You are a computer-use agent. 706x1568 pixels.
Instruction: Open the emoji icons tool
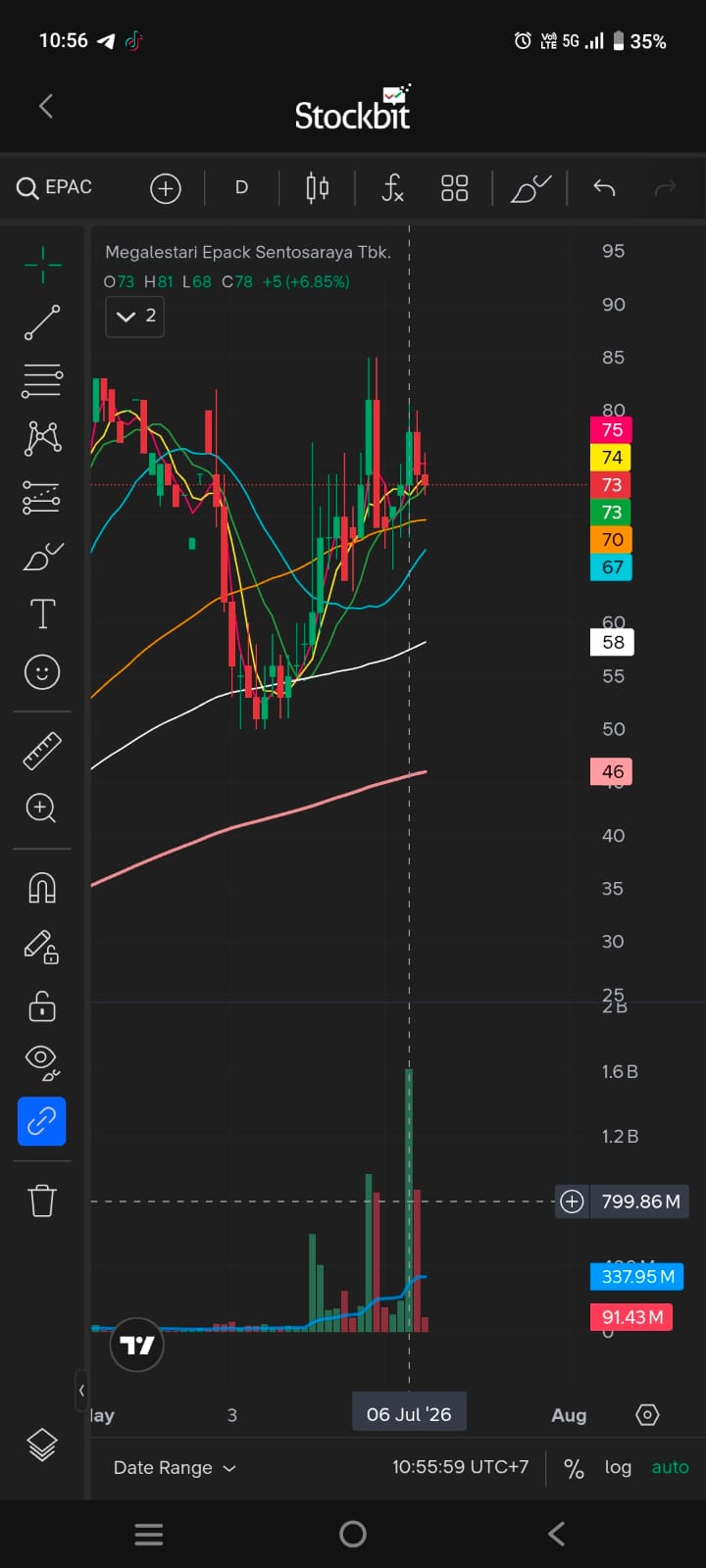pyautogui.click(x=42, y=672)
